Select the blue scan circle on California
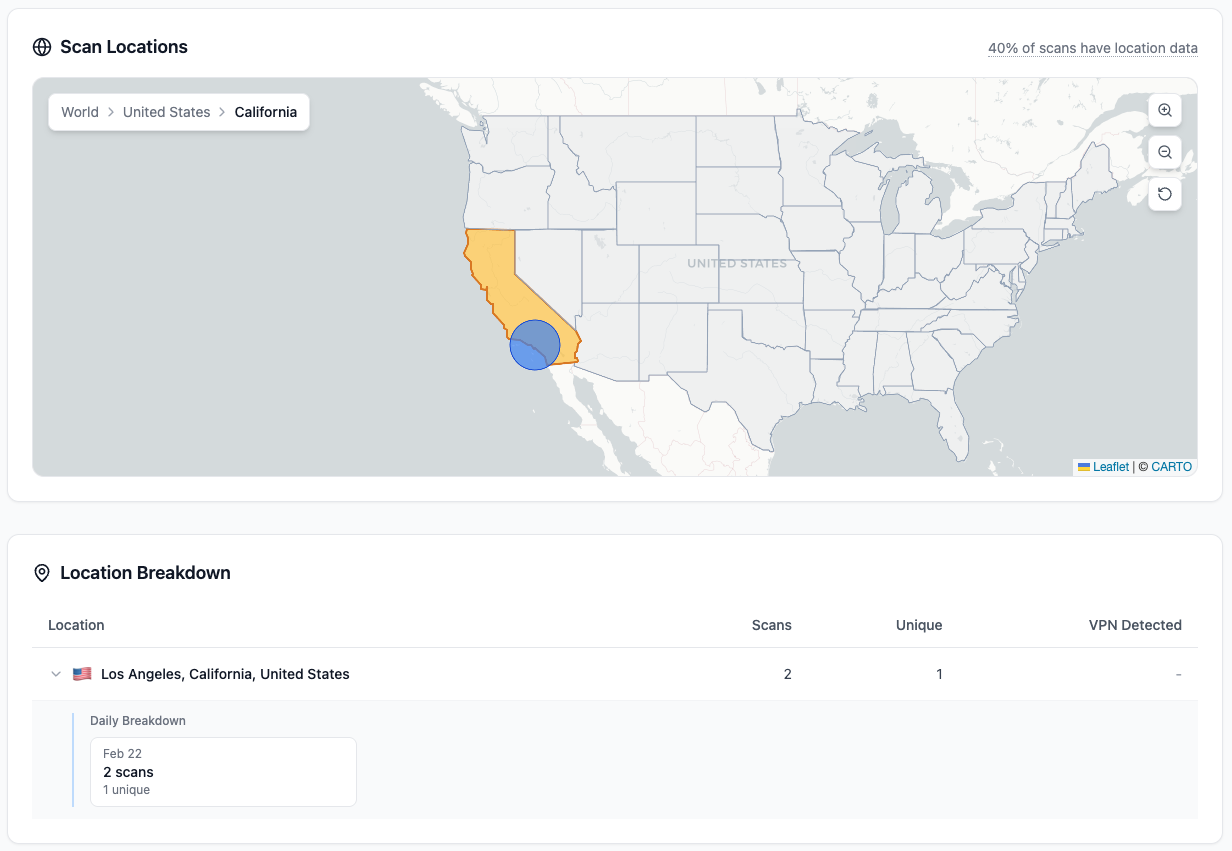The image size is (1232, 851). point(534,344)
